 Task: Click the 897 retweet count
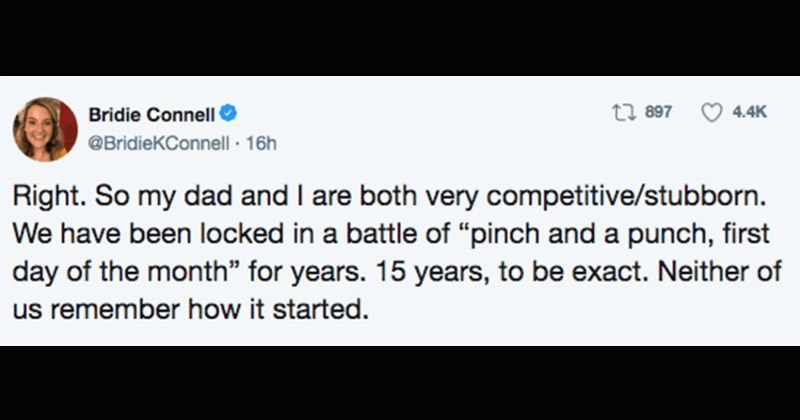pos(658,114)
